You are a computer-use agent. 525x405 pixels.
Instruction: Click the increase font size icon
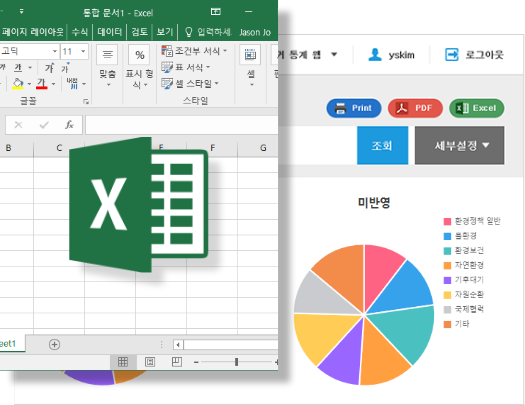50,68
